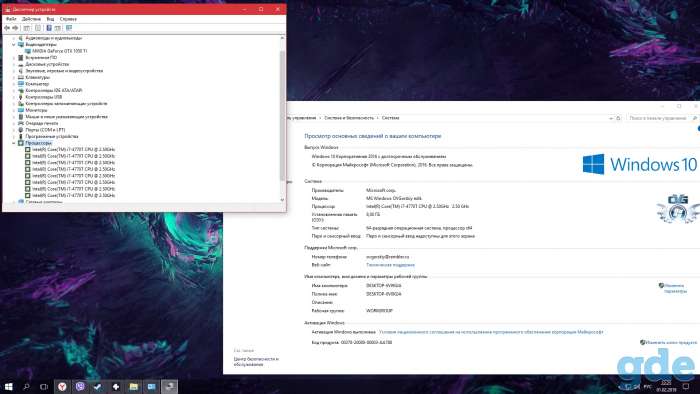
Task: Expand the Клавиатуры branch
Action: click(x=13, y=77)
